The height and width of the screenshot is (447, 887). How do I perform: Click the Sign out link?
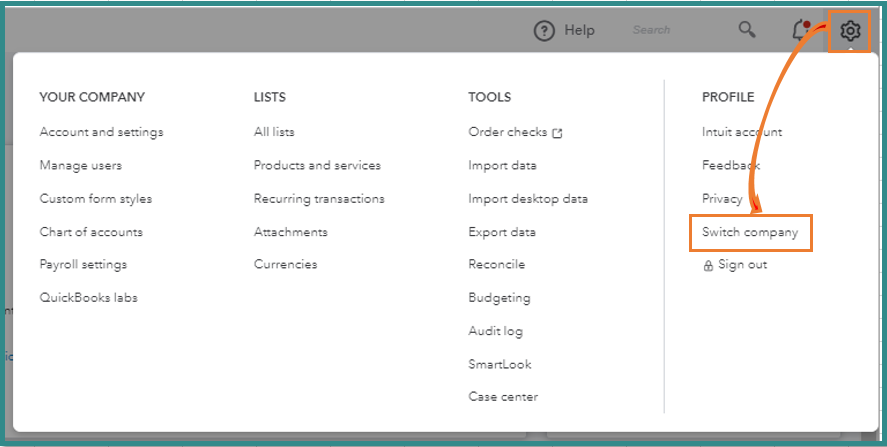click(x=742, y=265)
